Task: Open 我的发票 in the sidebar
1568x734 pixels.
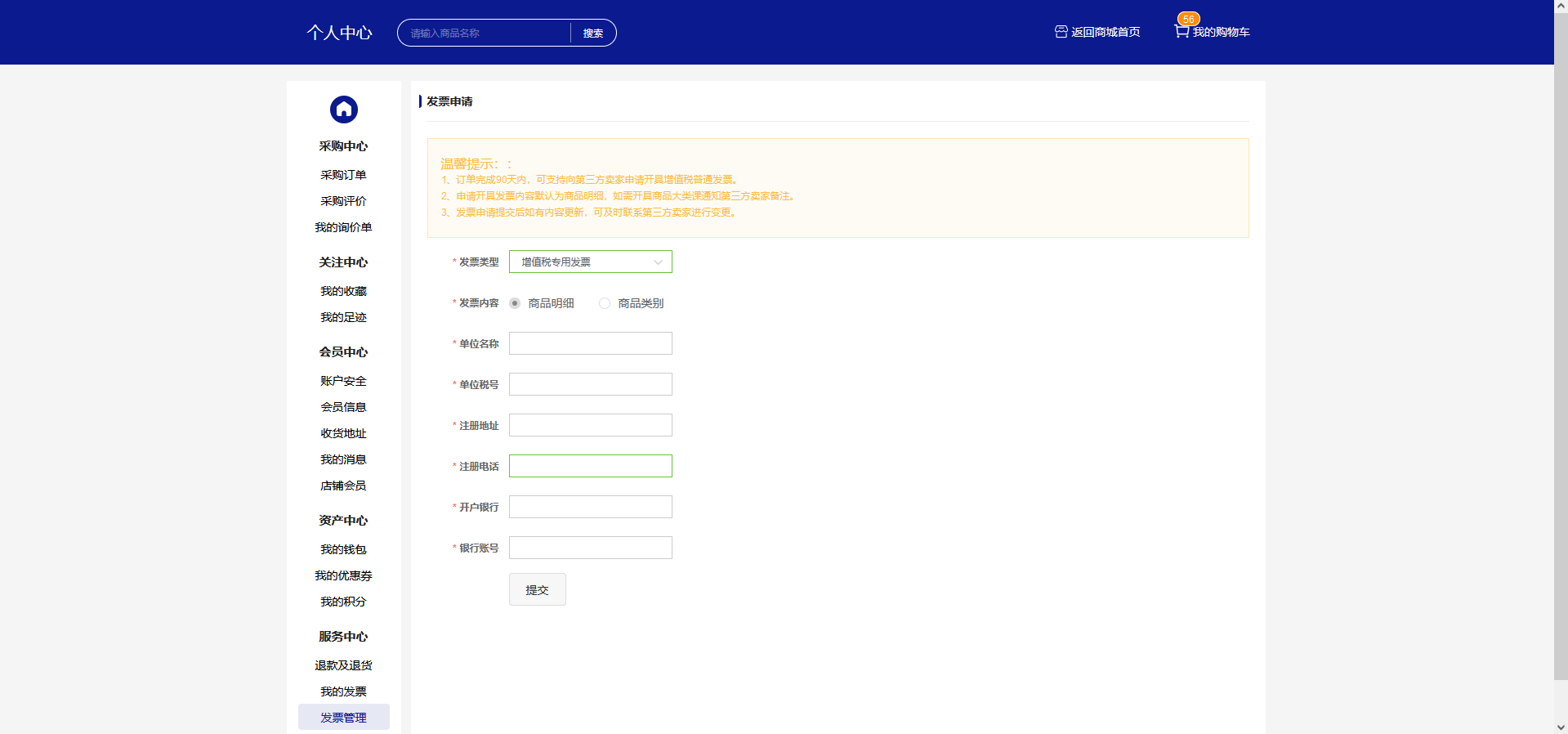Action: 343,691
